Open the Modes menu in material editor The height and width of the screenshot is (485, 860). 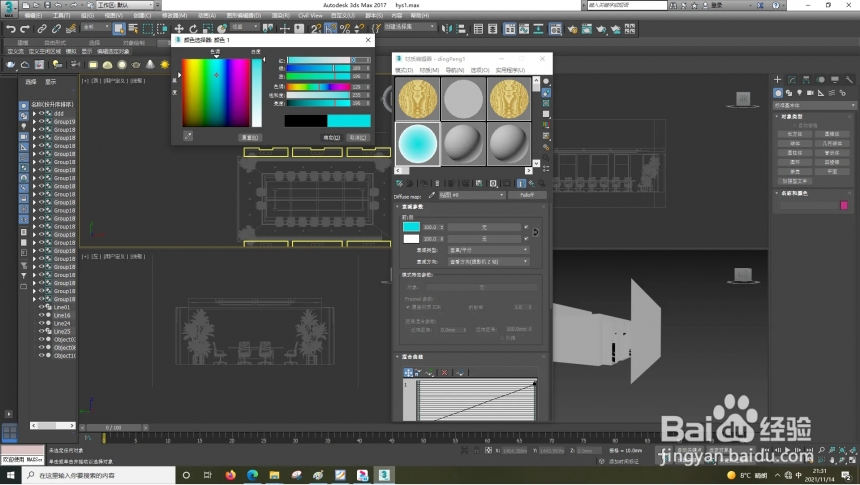404,70
